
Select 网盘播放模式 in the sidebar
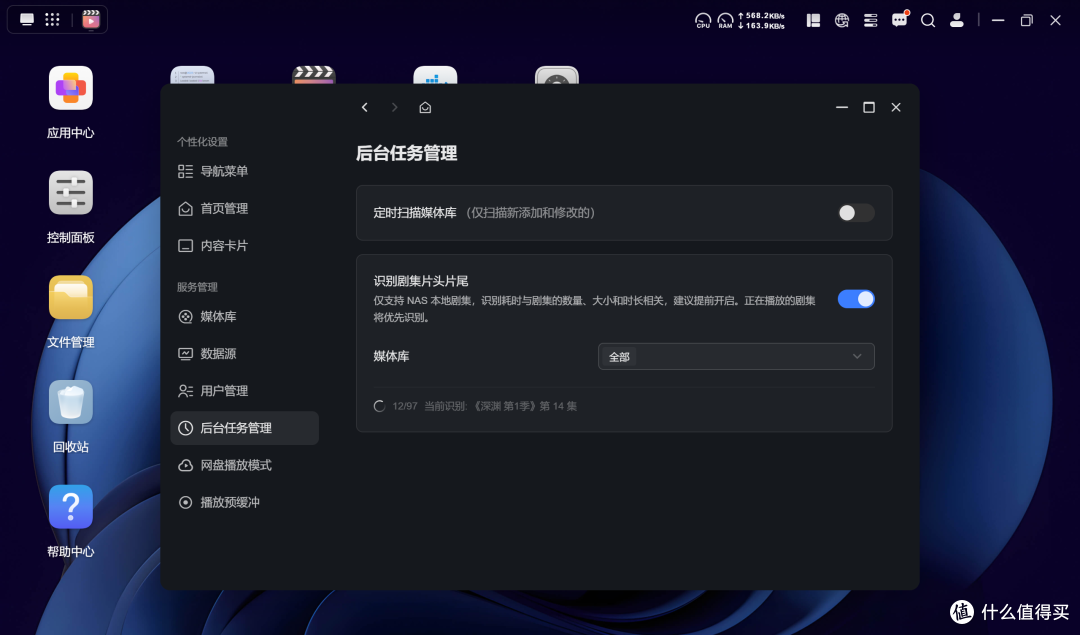(244, 466)
